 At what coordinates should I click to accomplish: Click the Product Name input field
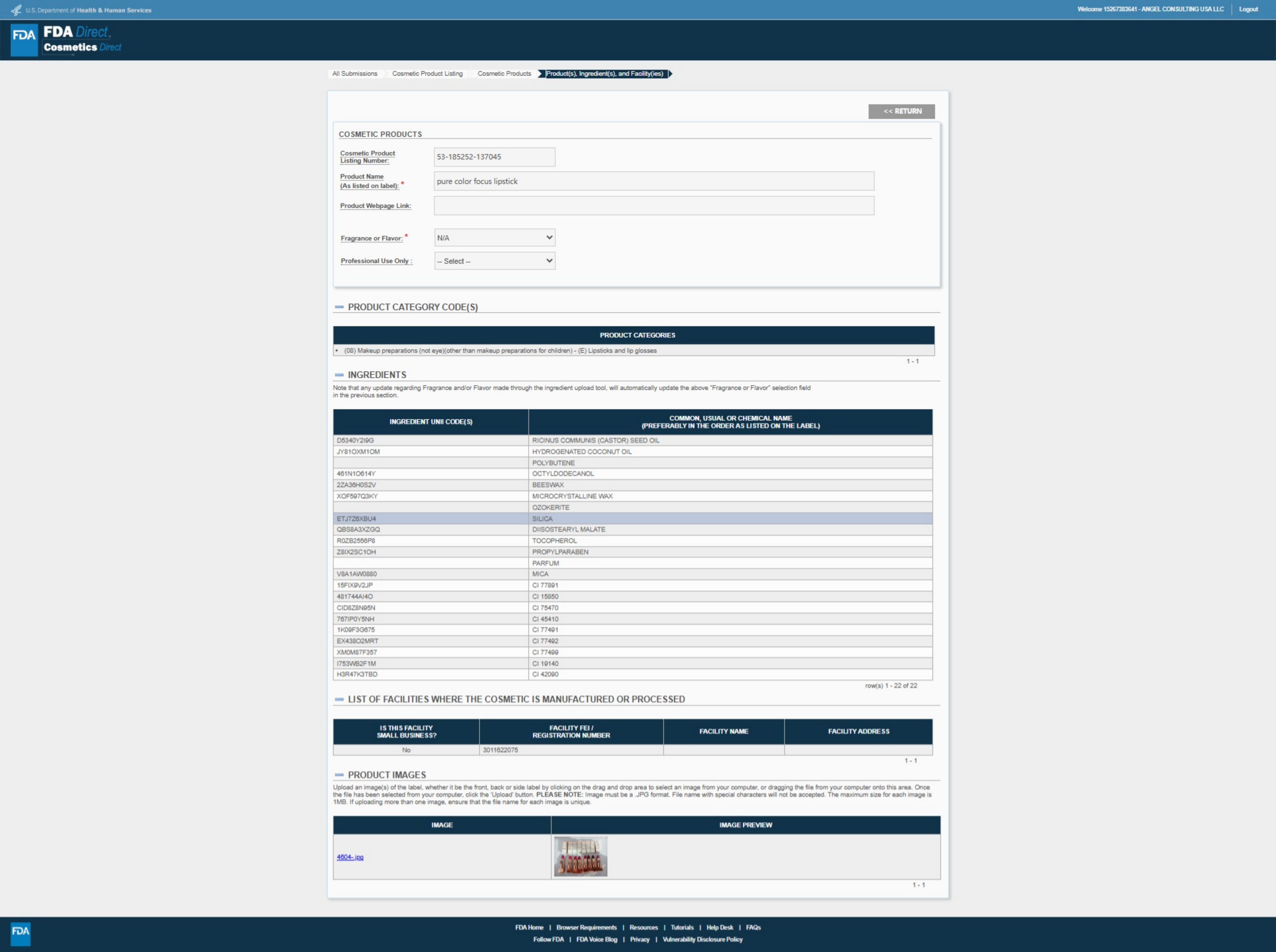coord(654,181)
